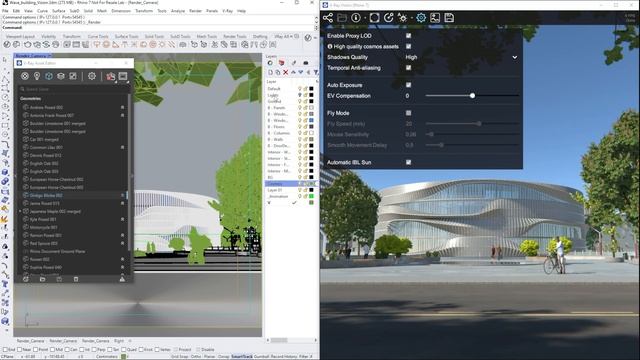640x360 pixels.
Task: Show frame buffer icon in Asset Editor
Action: [123, 76]
